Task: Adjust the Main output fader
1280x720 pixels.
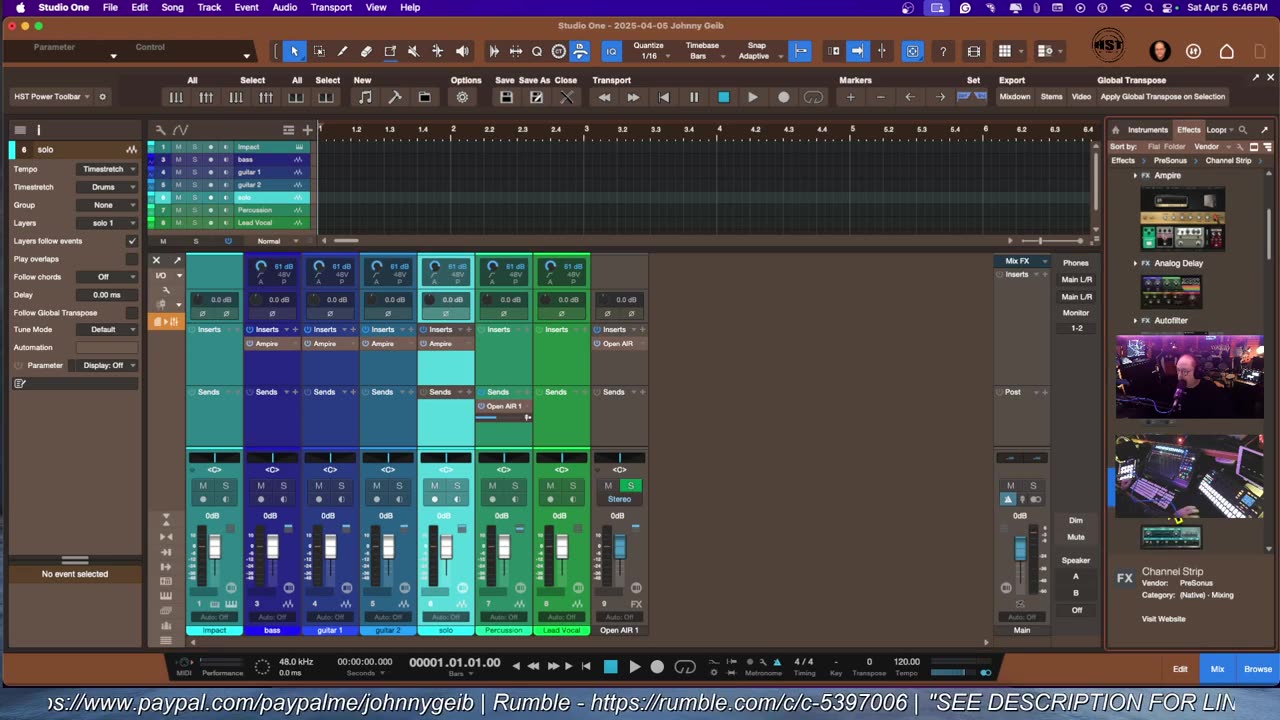Action: (x=1020, y=549)
